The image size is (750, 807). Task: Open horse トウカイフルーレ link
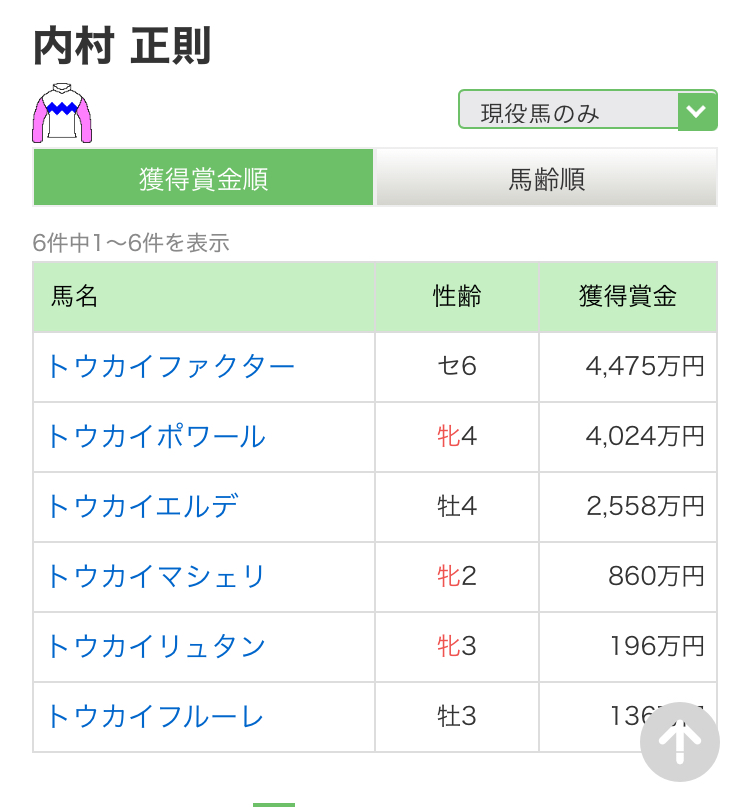155,716
